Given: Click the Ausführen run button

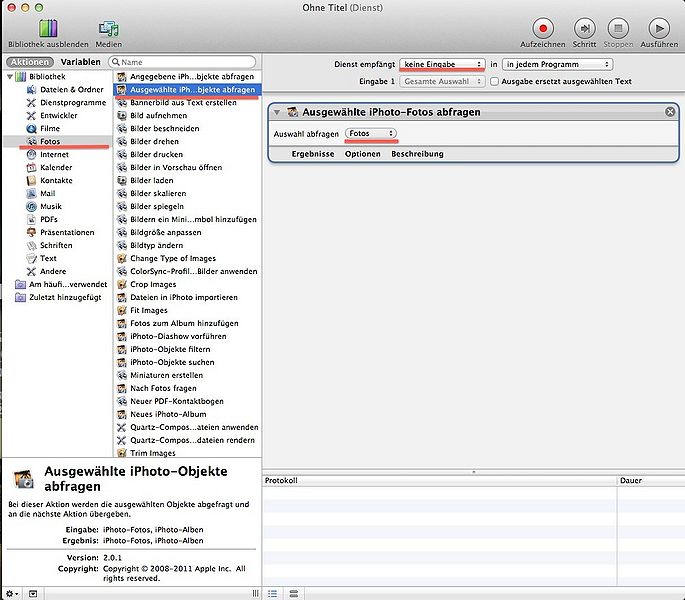Looking at the screenshot, I should tap(657, 29).
